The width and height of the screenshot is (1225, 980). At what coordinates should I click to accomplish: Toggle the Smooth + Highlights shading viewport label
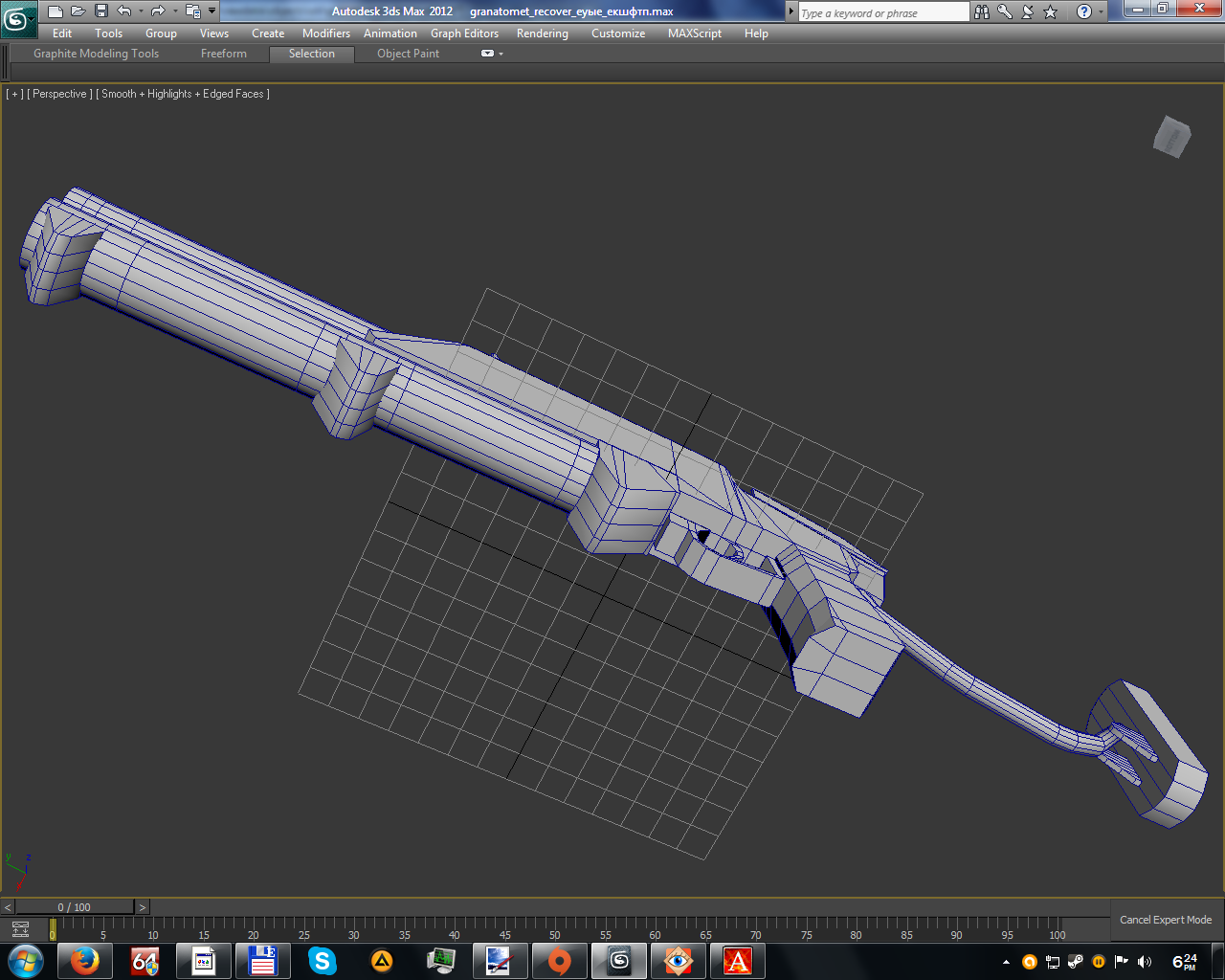[x=183, y=94]
